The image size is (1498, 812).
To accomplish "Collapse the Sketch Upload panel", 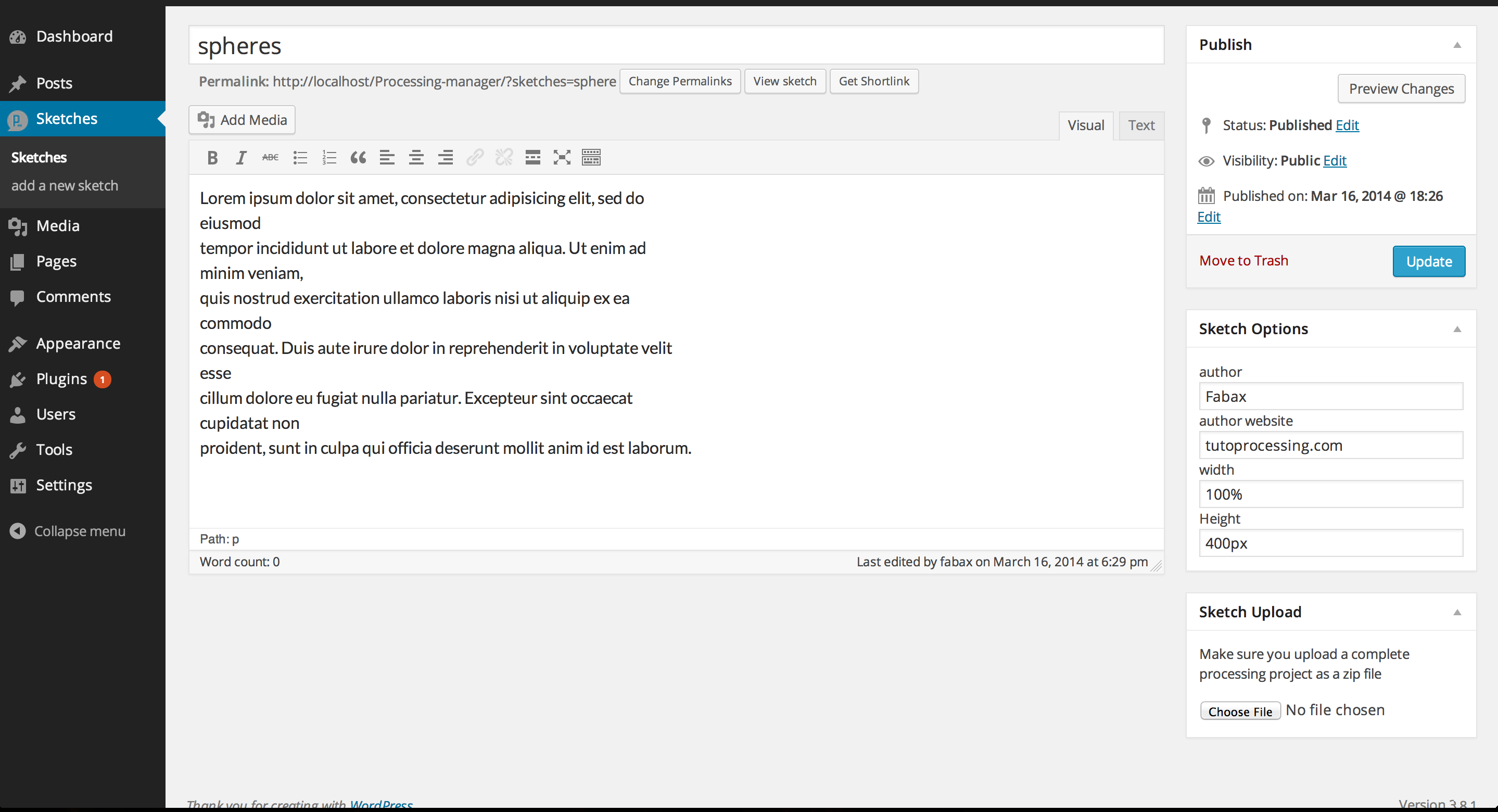I will (x=1457, y=612).
